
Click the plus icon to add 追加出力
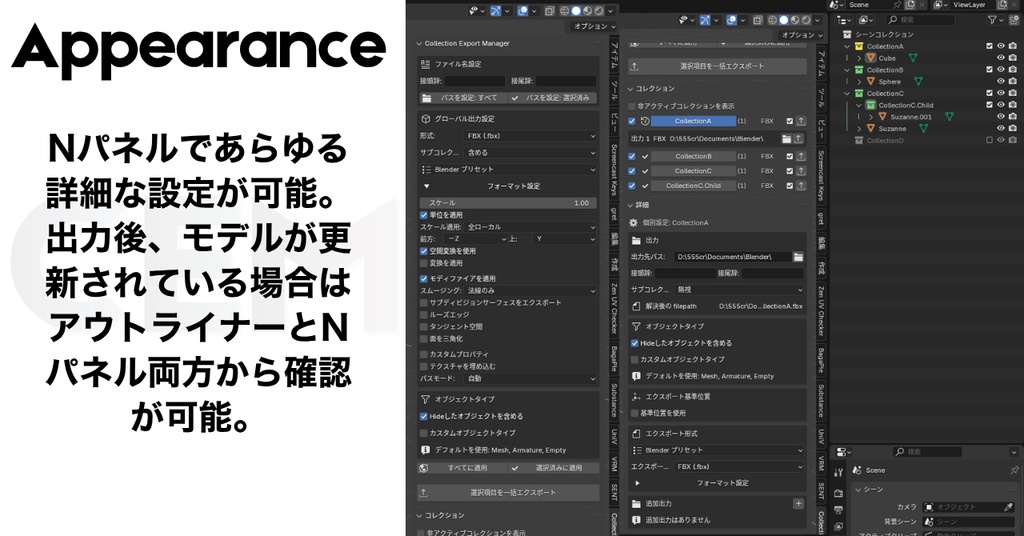(798, 503)
